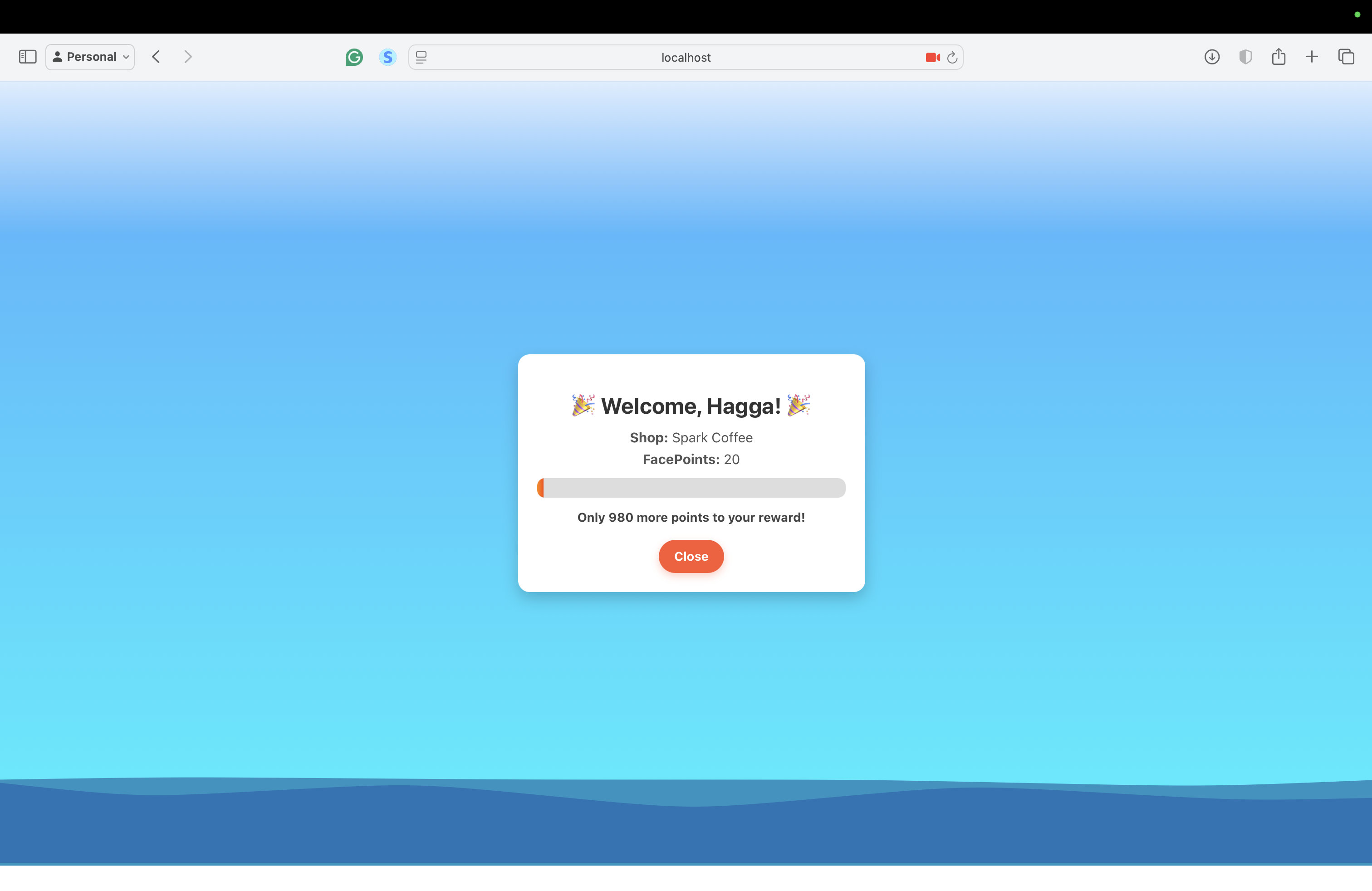Go forward to next page
Image resolution: width=1372 pixels, height=891 pixels.
[x=187, y=56]
